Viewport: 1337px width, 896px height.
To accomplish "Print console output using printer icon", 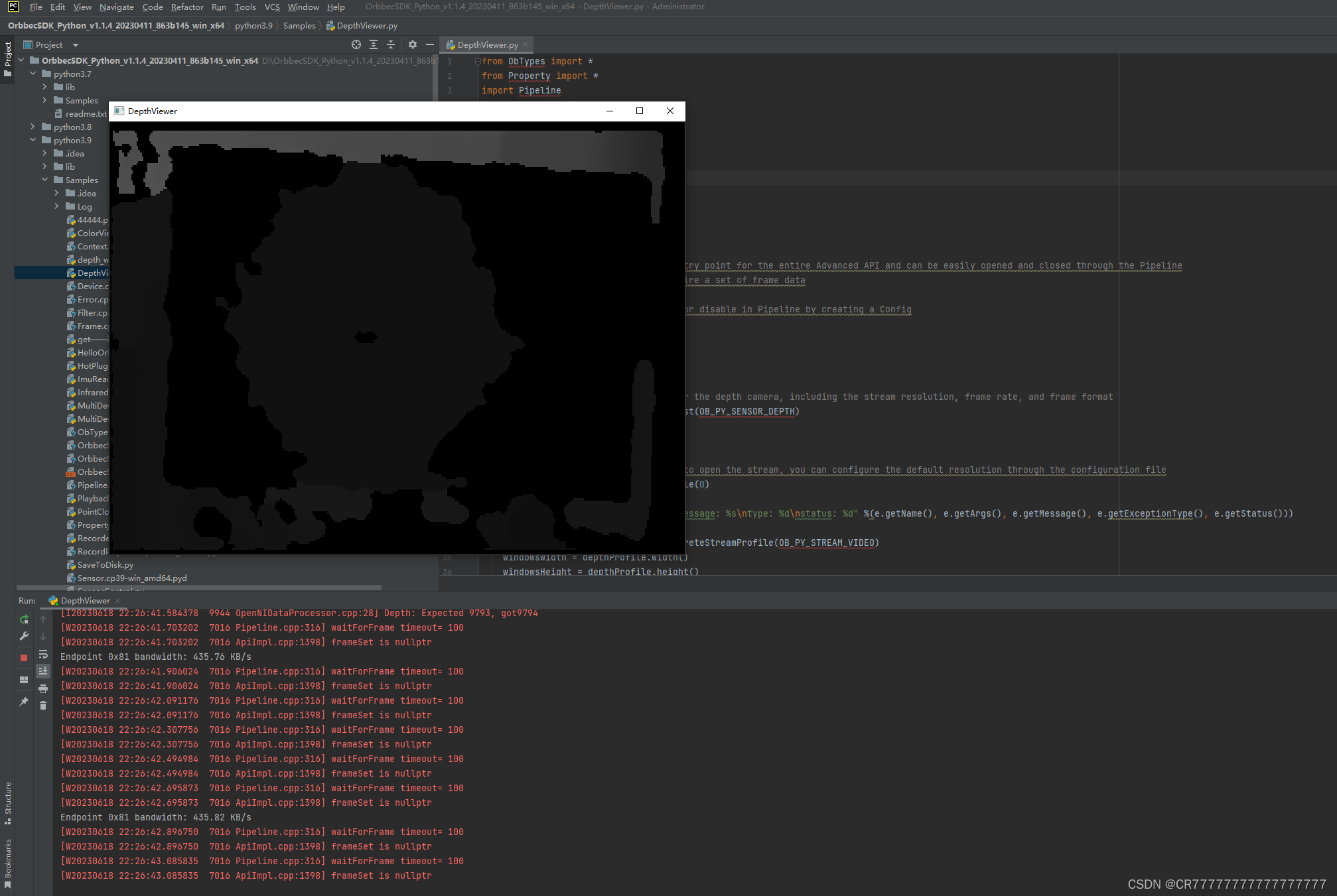I will [43, 689].
